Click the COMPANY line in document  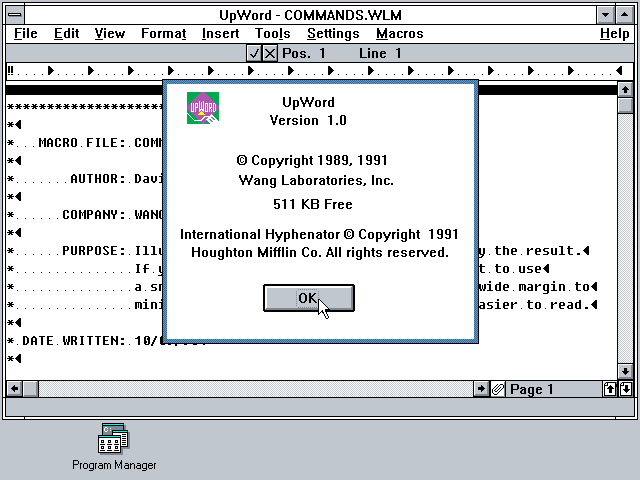[85, 214]
